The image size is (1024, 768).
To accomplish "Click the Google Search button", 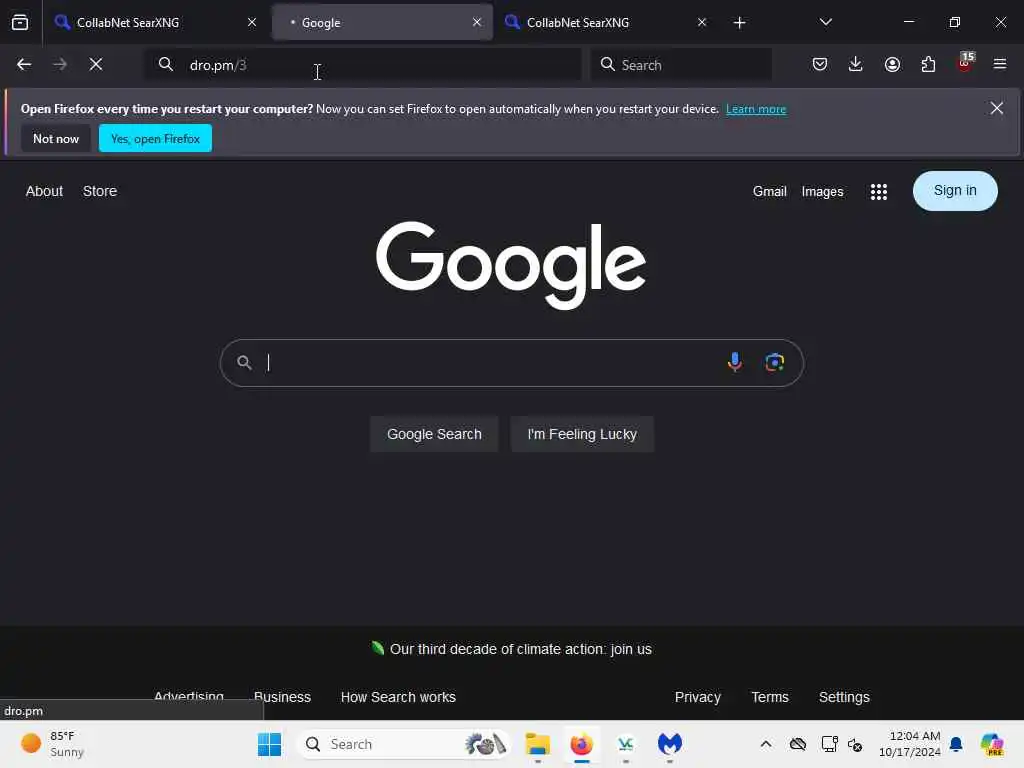I will [434, 434].
